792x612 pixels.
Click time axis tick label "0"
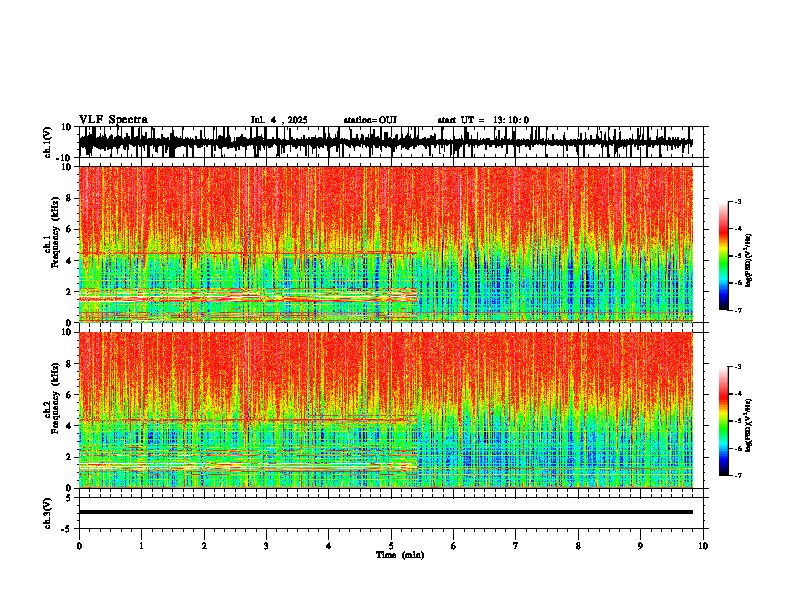[x=79, y=546]
